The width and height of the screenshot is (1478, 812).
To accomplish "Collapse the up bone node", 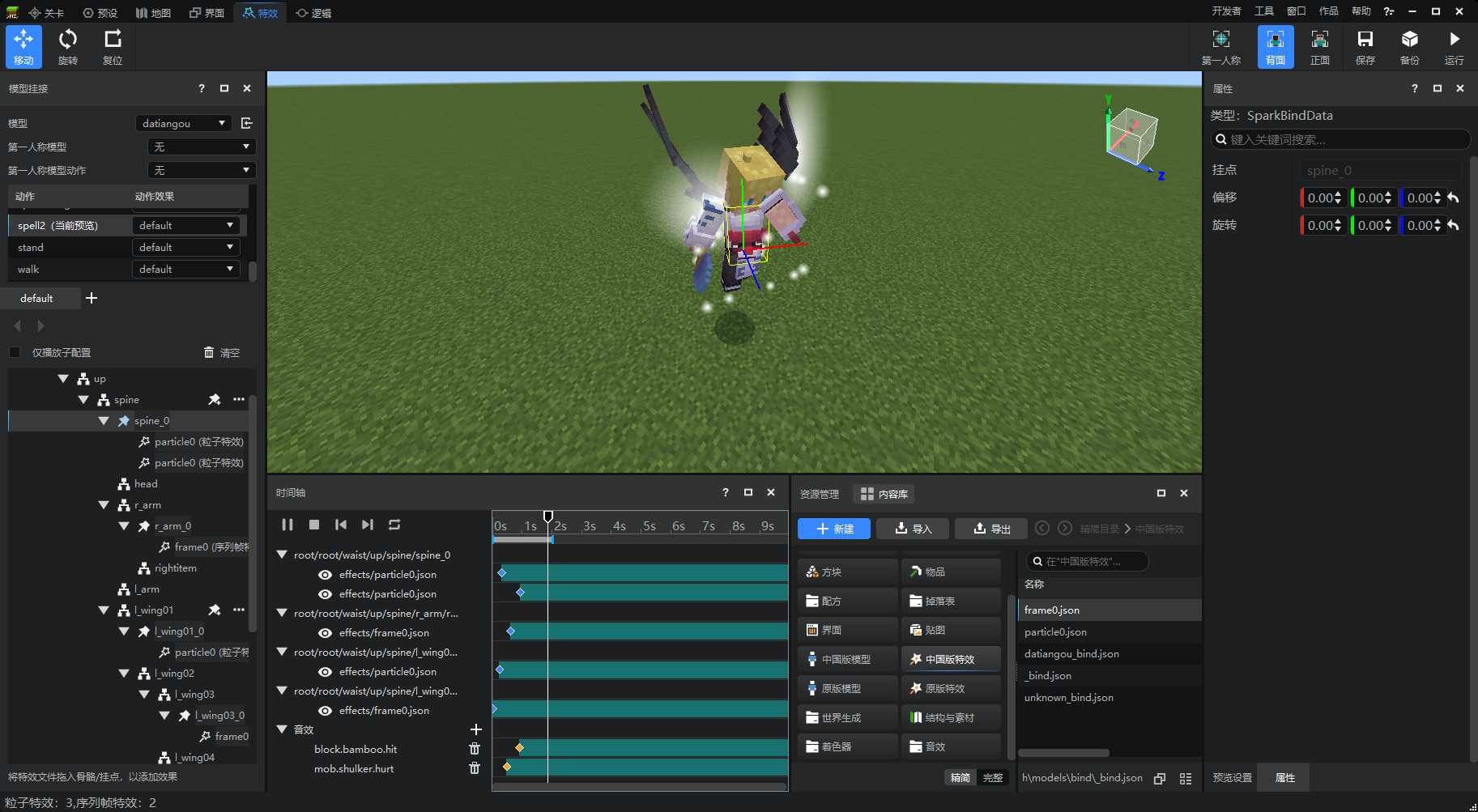I will coord(63,378).
